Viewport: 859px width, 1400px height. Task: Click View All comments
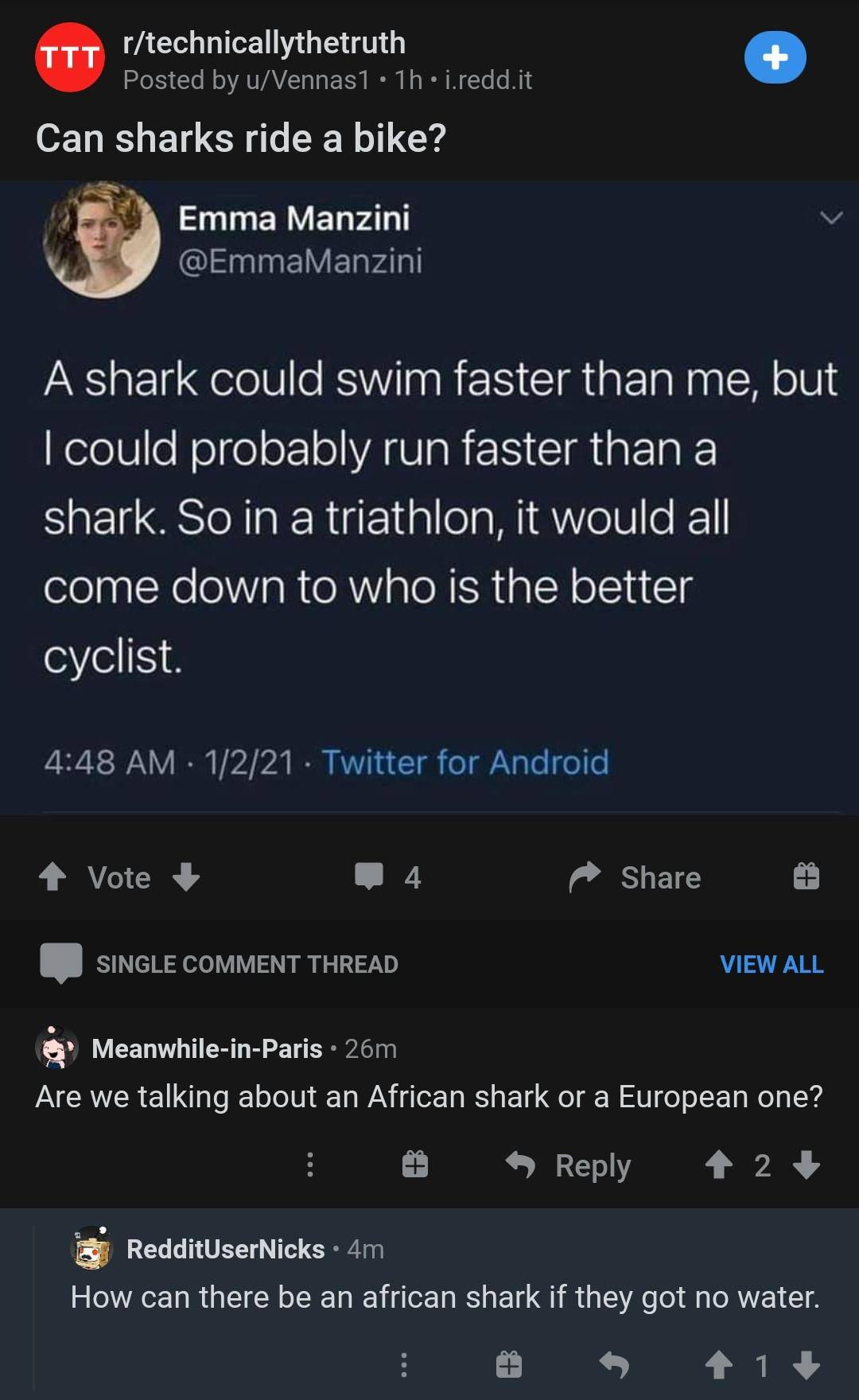click(771, 964)
